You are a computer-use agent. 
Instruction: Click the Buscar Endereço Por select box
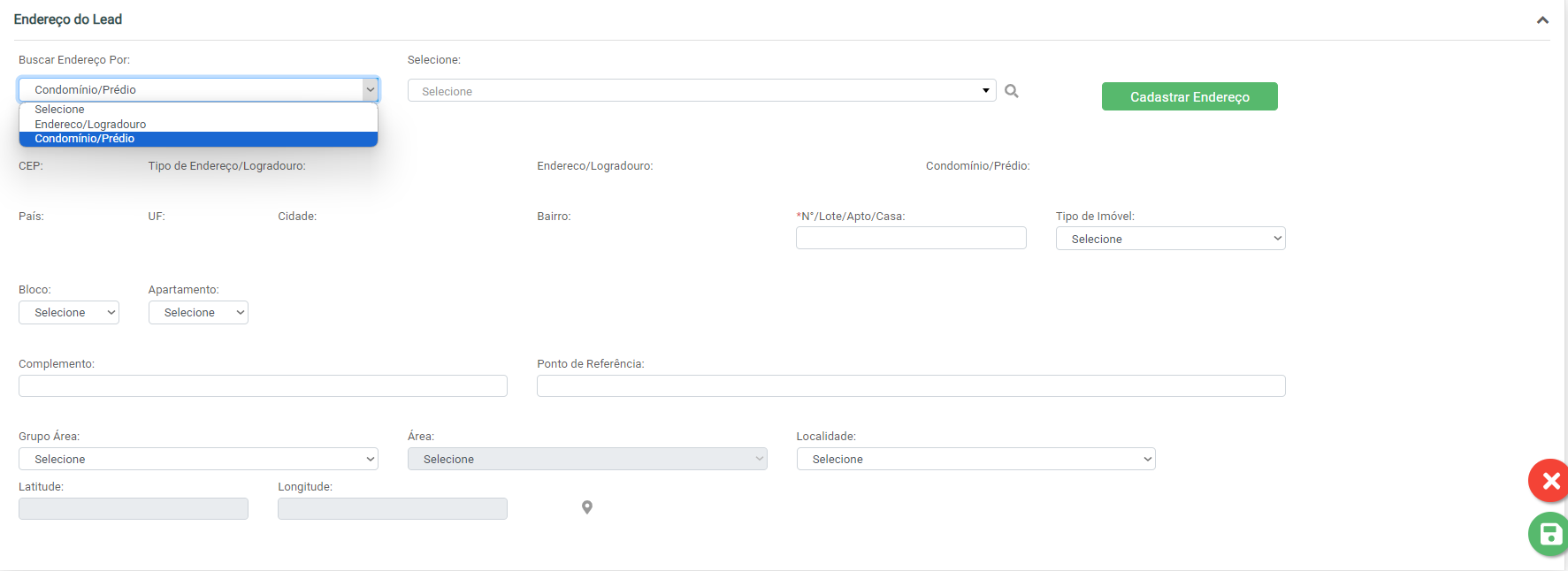pyautogui.click(x=198, y=89)
